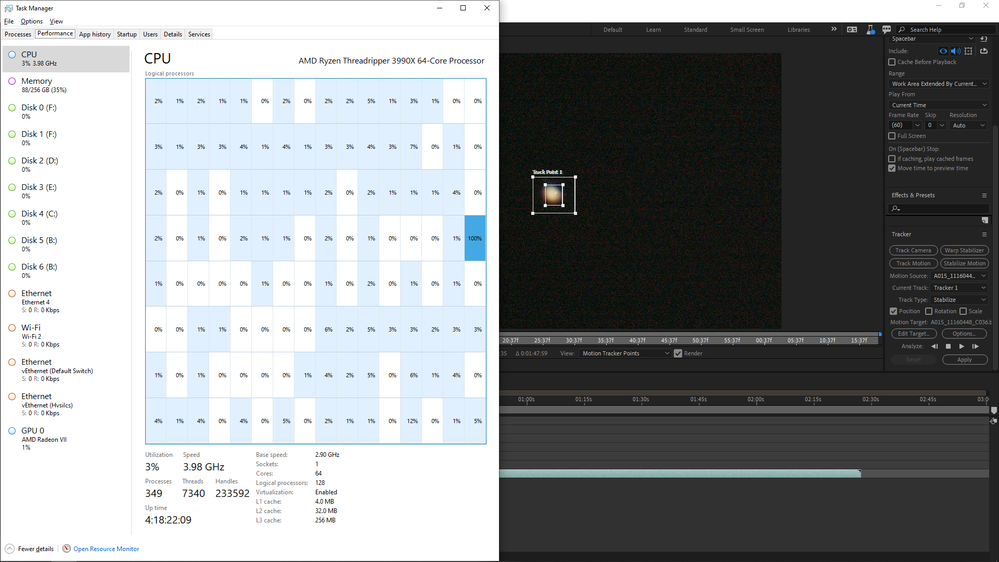The height and width of the screenshot is (562, 999).
Task: Open Play From Current Time dropdown
Action: tap(938, 105)
